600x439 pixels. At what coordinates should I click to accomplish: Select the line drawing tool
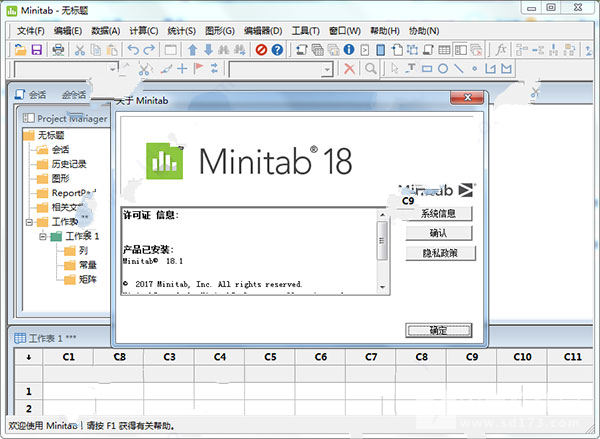coord(458,69)
